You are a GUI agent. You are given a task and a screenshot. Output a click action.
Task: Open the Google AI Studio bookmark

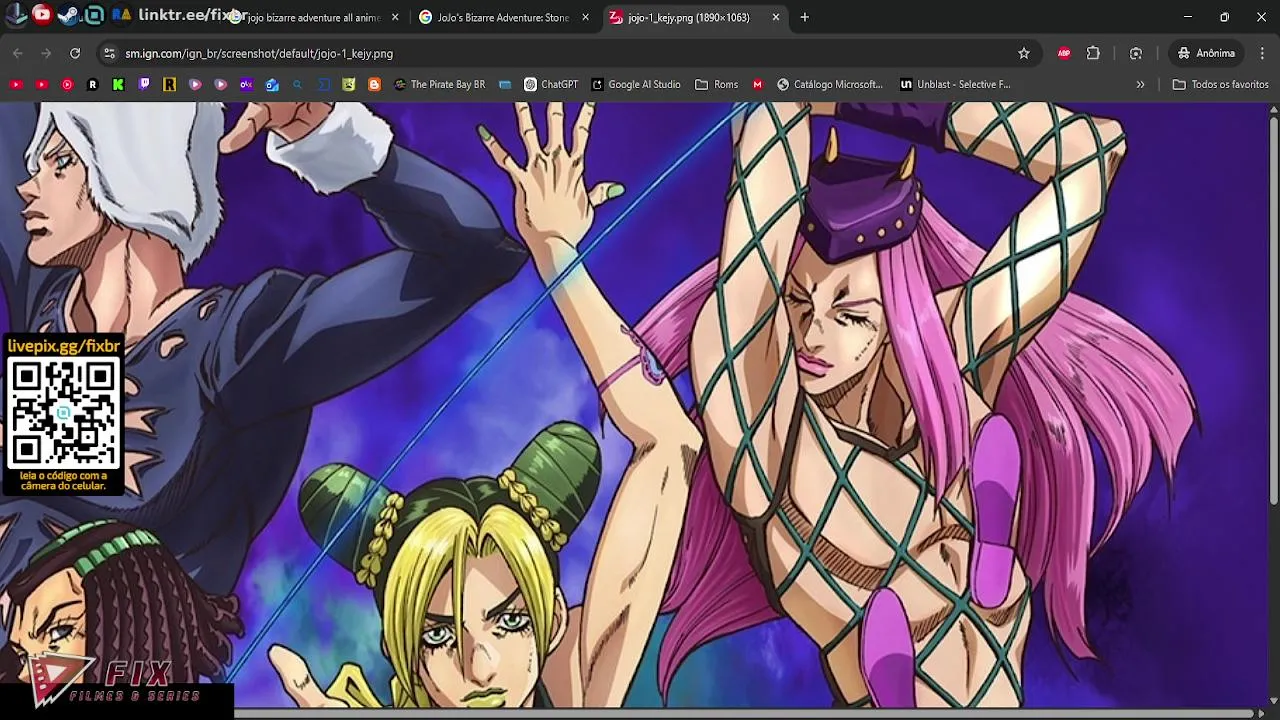635,85
